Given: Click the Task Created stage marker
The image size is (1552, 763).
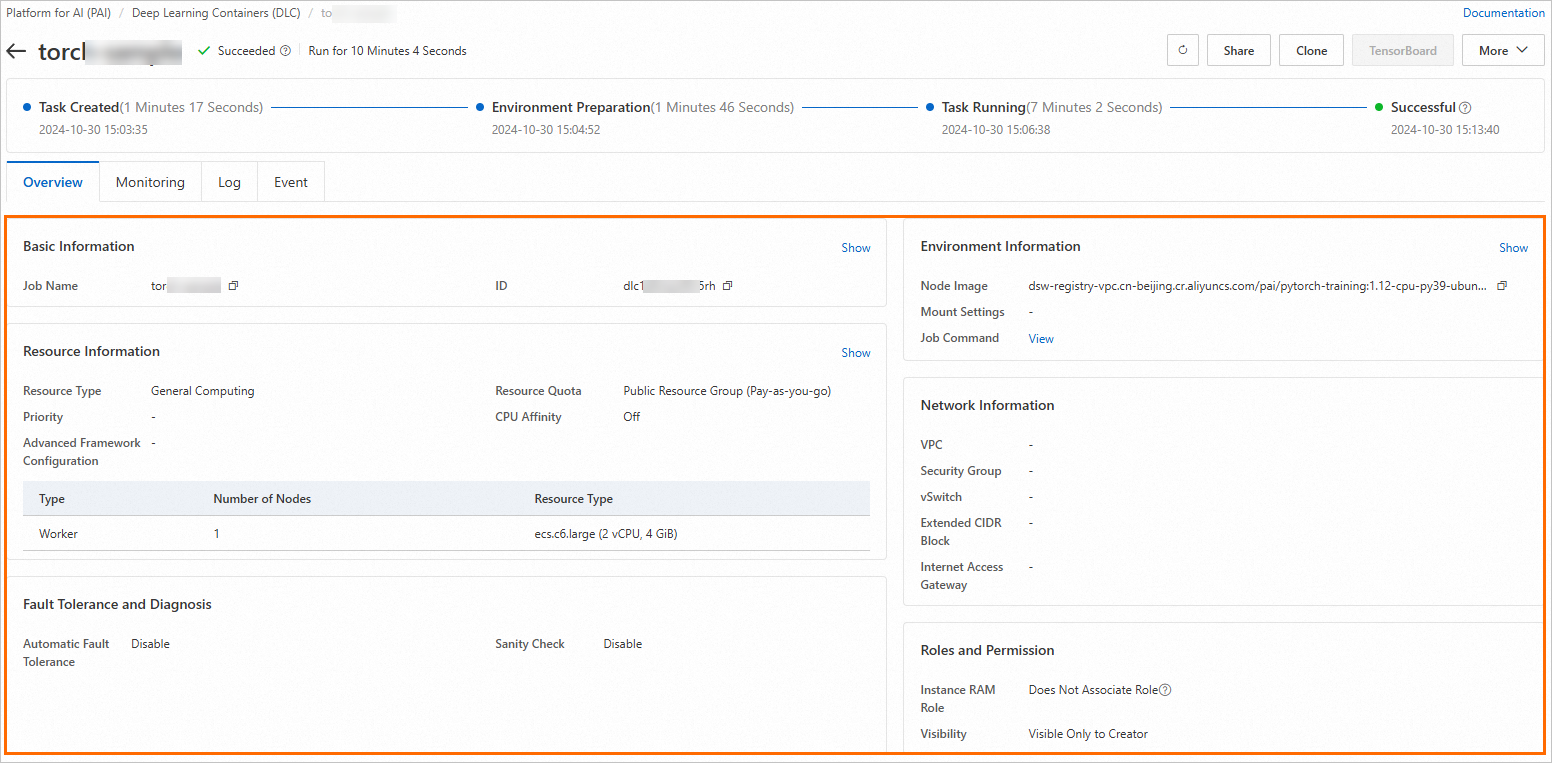Looking at the screenshot, I should 28,107.
